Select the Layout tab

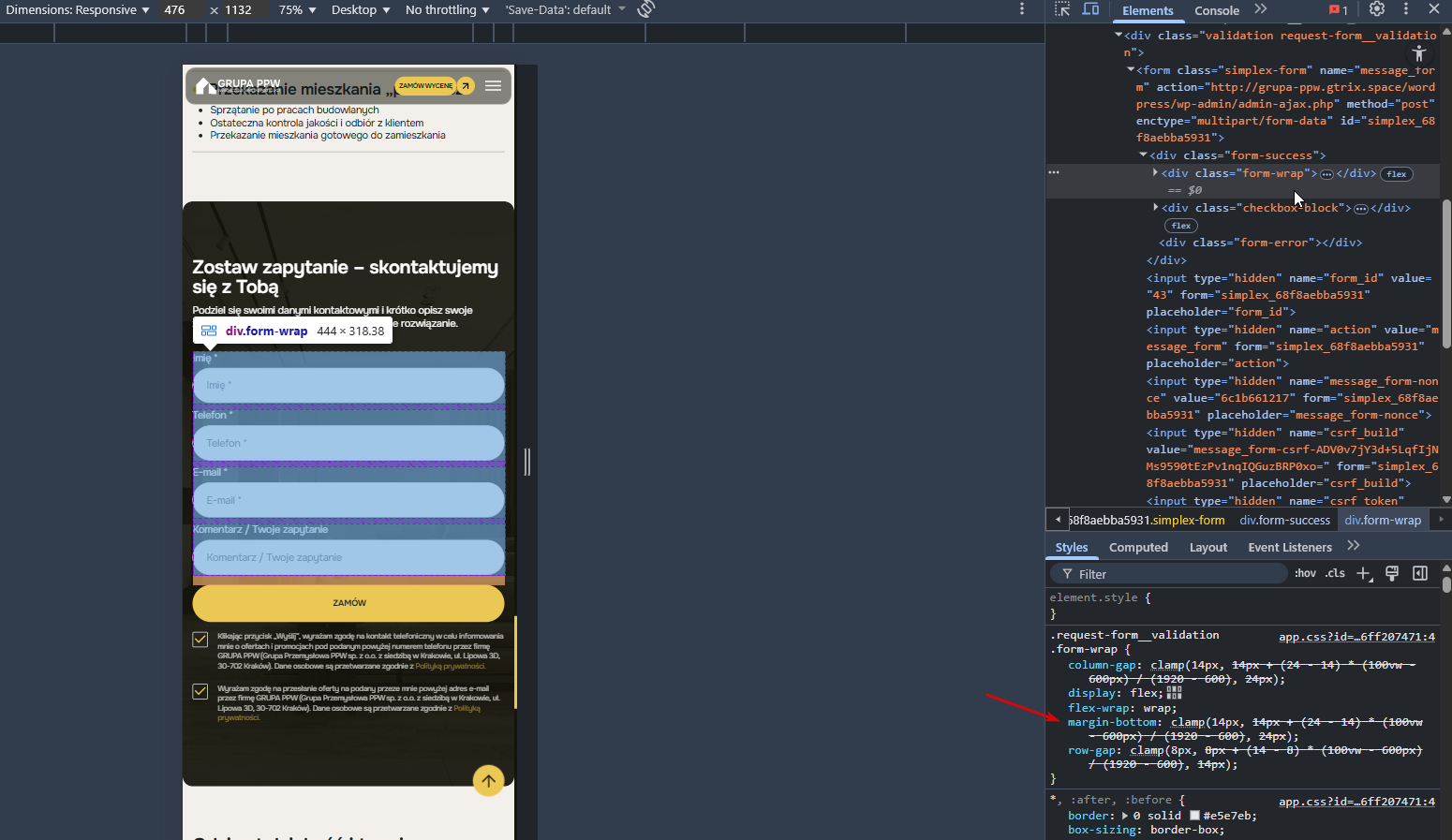click(x=1208, y=547)
